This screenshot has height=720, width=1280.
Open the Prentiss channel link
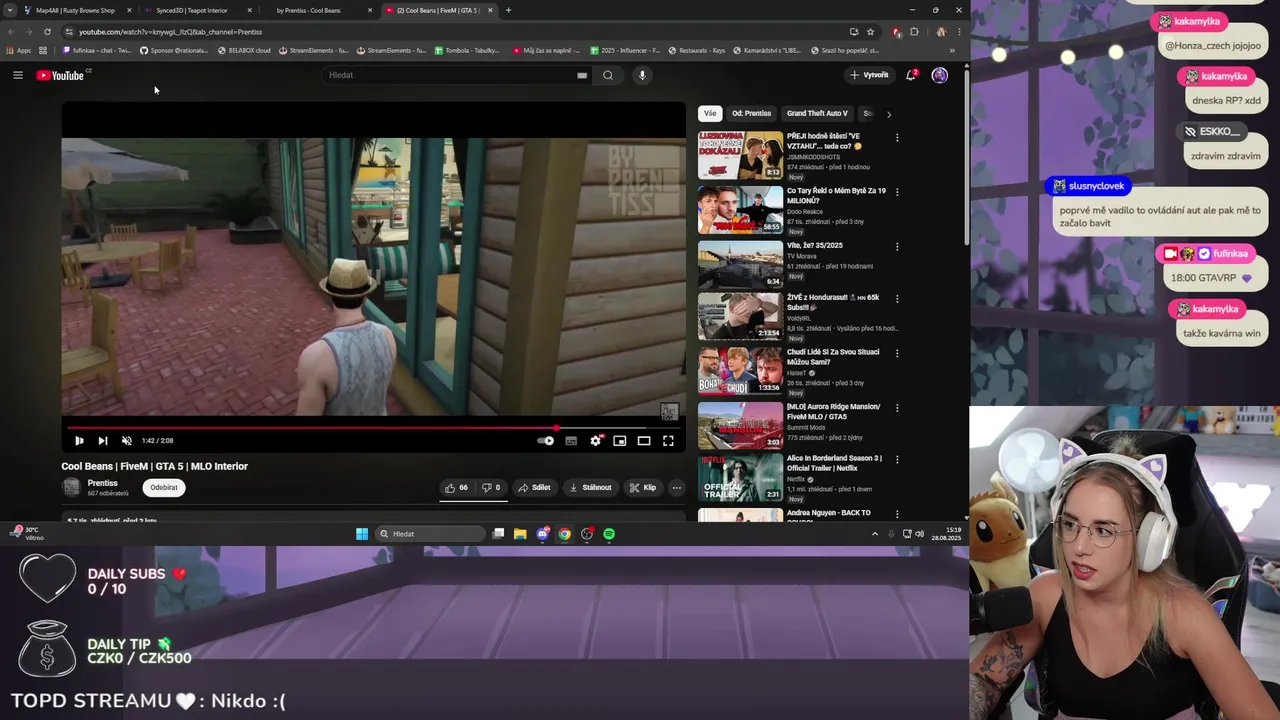point(102,483)
